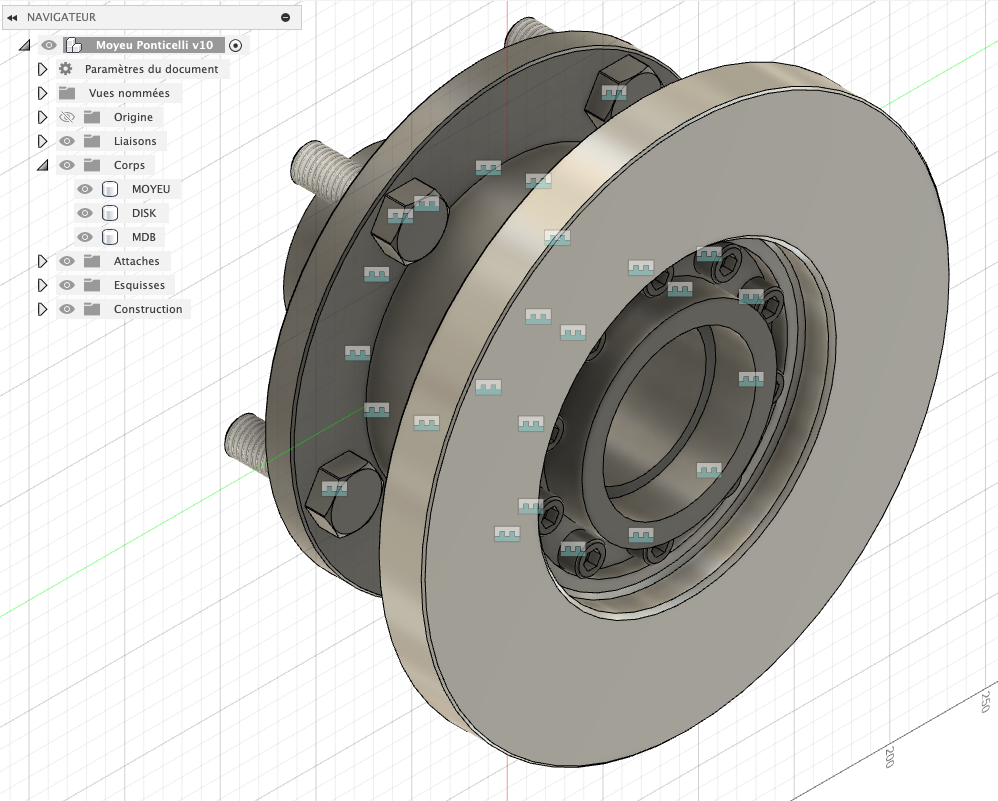Screen dimensions: 998x801
Task: Select the MOYEU body cylinder icon
Action: [110, 189]
